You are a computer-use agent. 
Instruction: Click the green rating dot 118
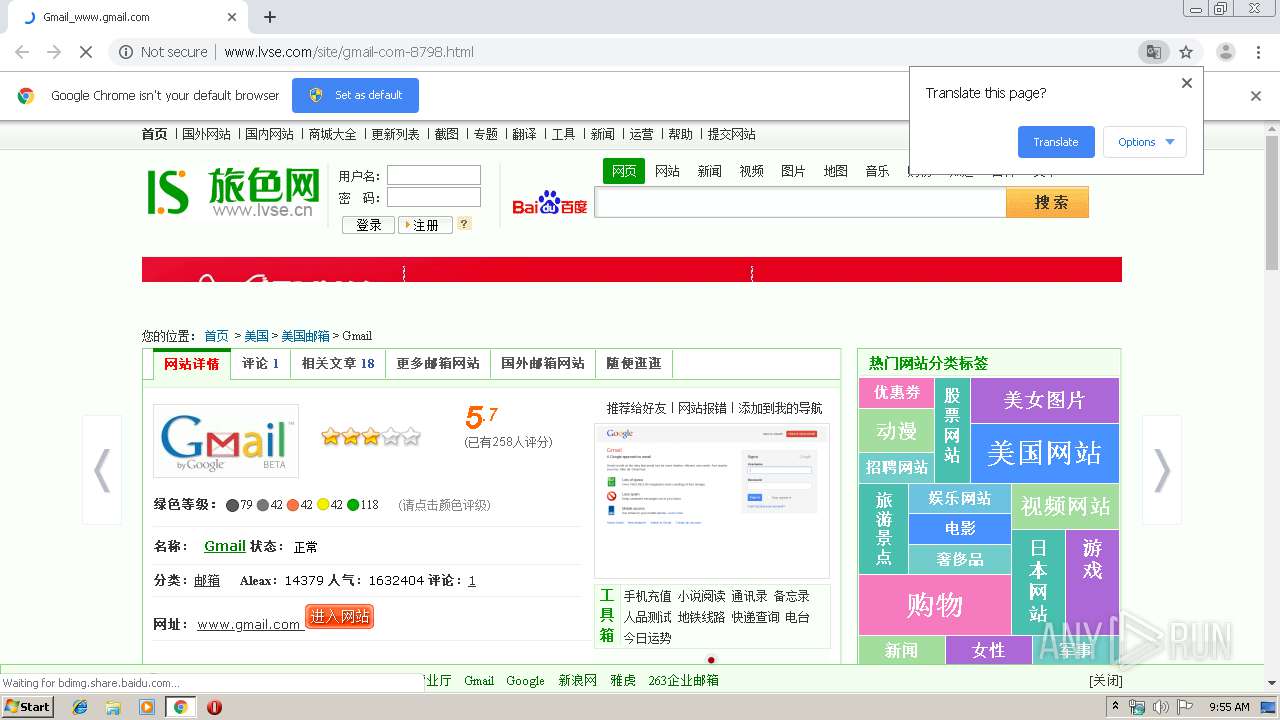click(353, 505)
